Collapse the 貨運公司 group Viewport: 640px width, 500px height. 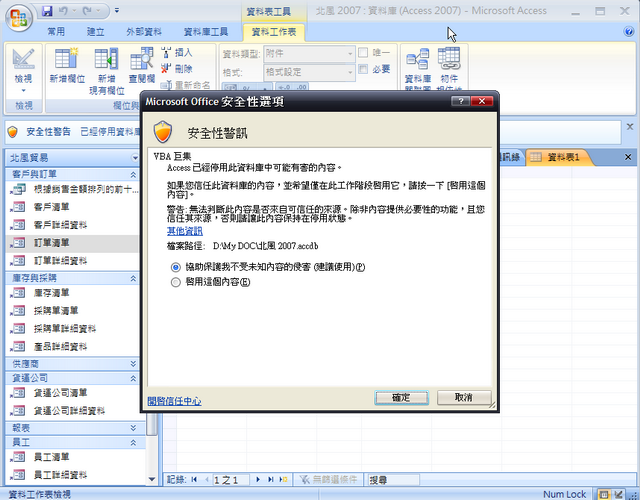(x=133, y=378)
